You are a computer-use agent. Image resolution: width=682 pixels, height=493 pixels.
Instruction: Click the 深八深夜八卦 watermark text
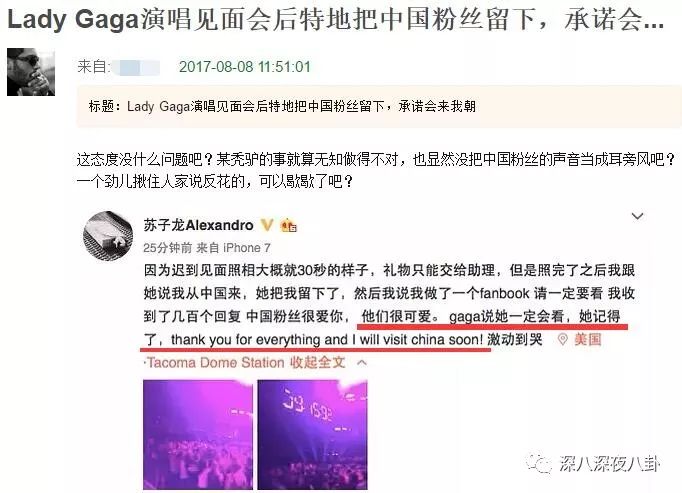click(610, 464)
